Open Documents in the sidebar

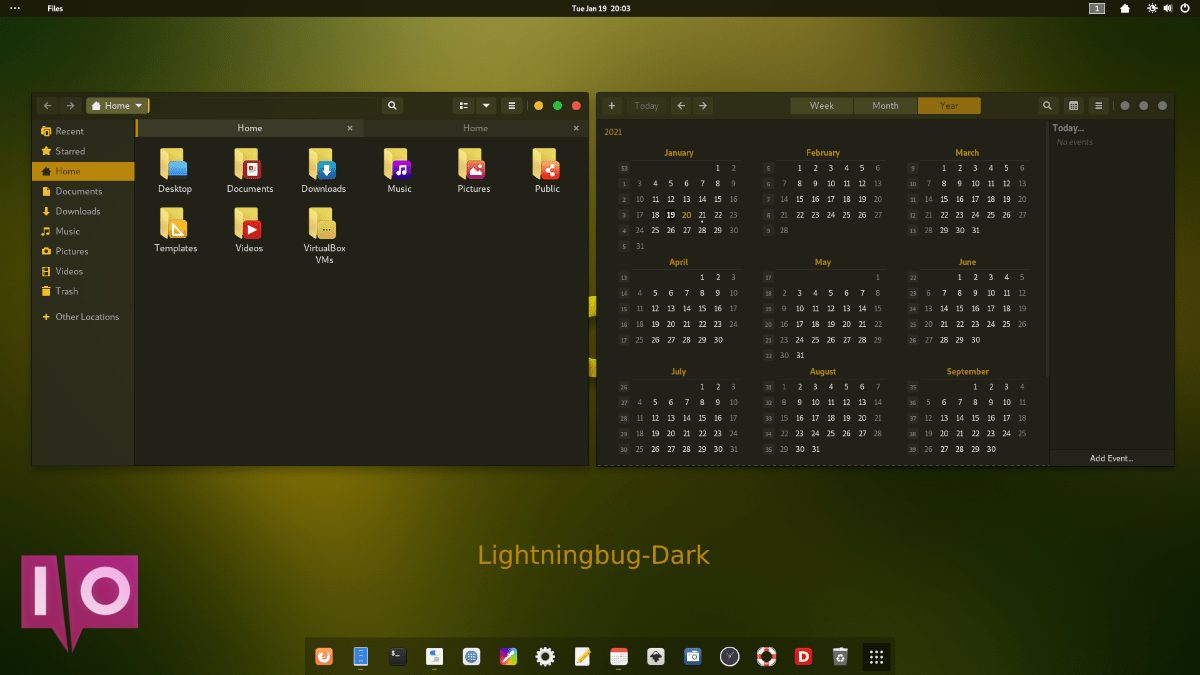(x=83, y=191)
